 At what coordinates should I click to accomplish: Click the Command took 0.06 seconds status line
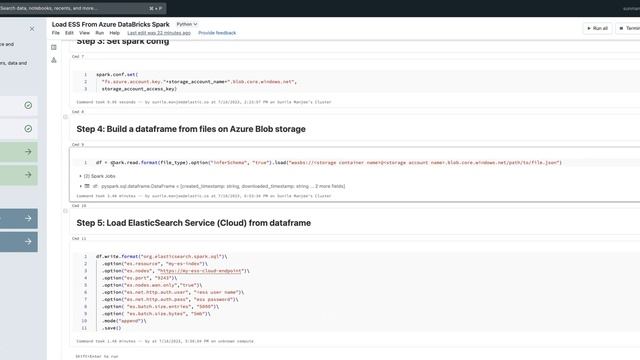click(204, 102)
